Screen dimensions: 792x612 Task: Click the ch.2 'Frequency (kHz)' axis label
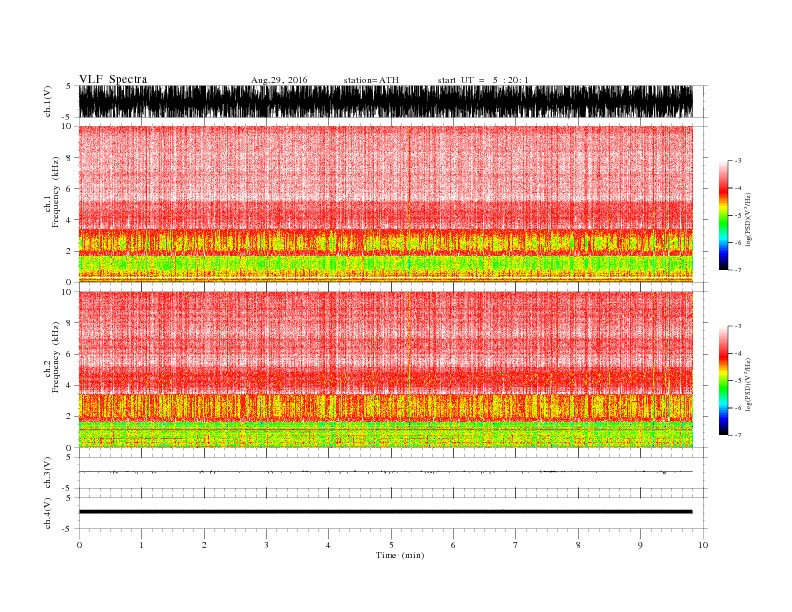(x=56, y=357)
